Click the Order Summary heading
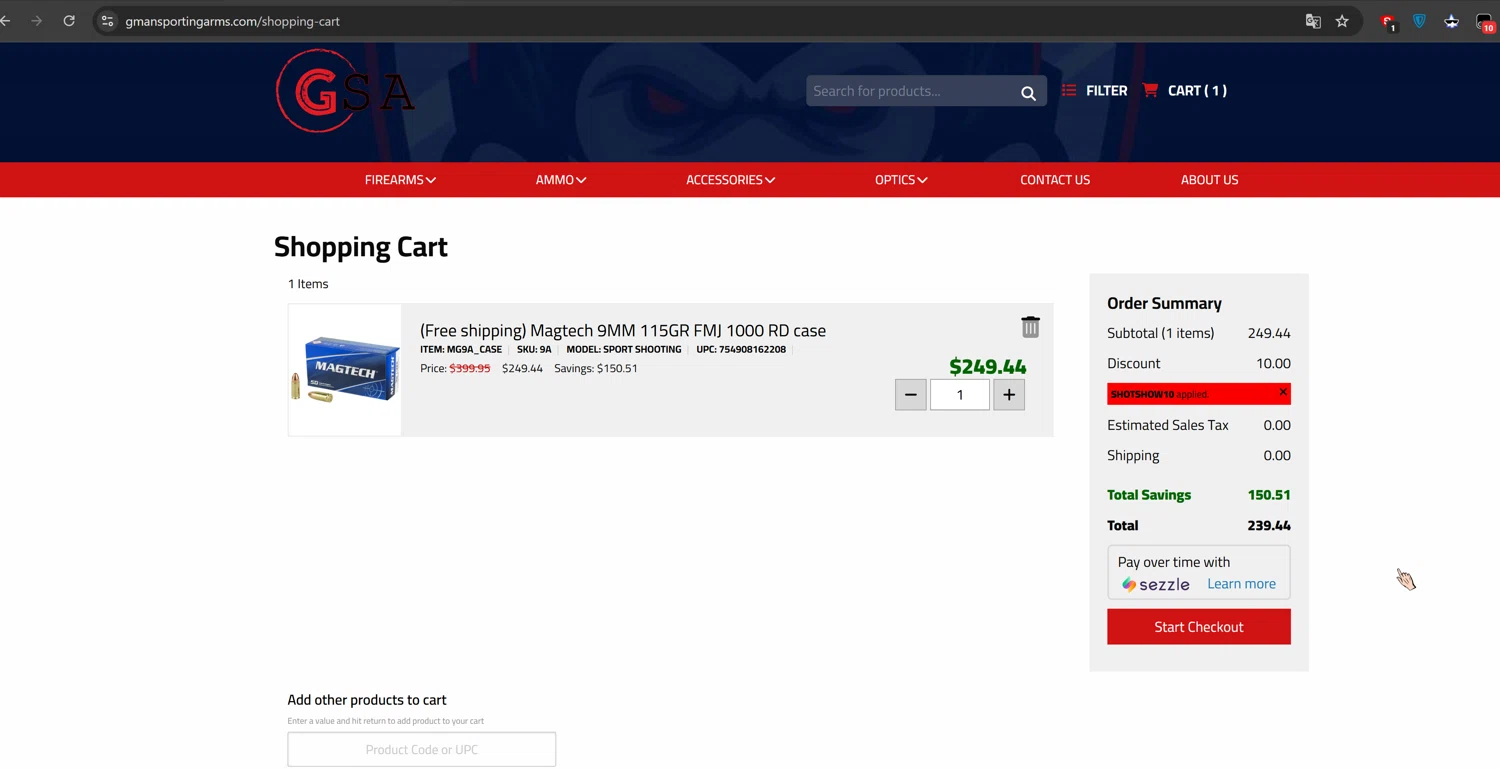The image size is (1500, 769). click(x=1164, y=303)
